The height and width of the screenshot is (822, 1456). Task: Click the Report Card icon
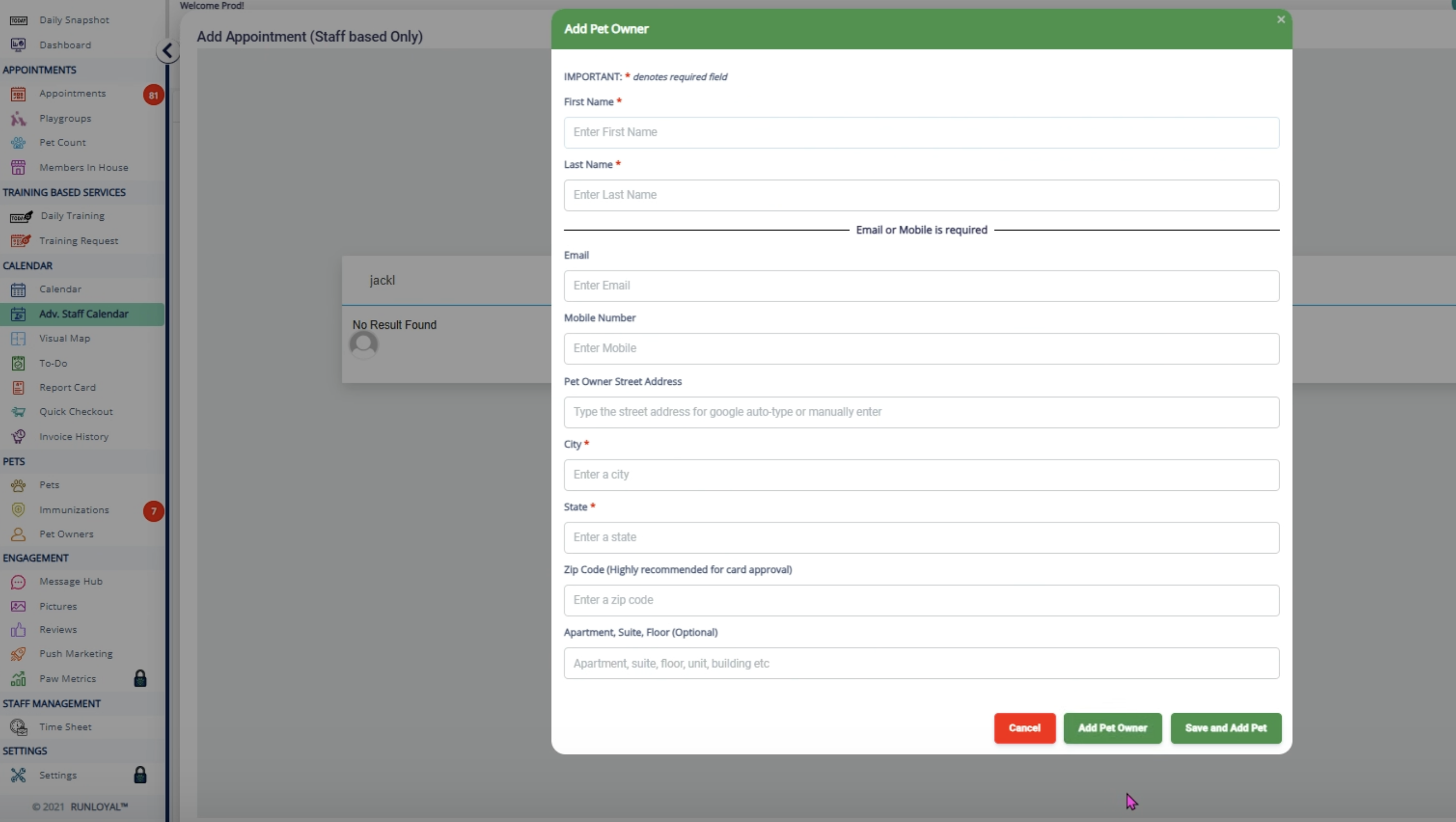tap(18, 387)
